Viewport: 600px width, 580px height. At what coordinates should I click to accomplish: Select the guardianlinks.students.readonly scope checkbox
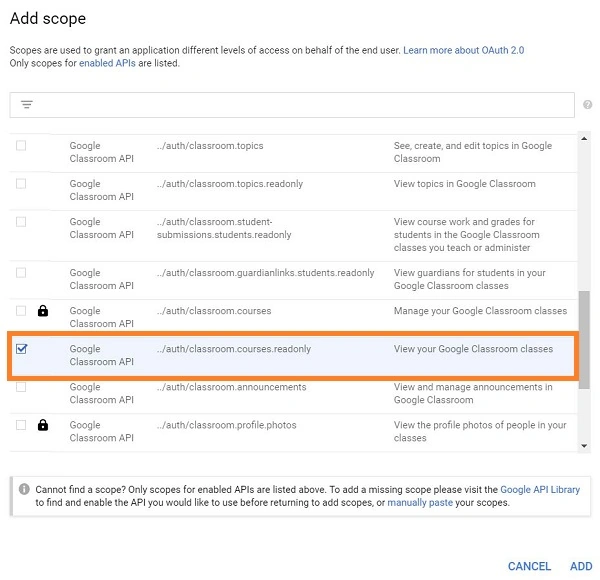[x=21, y=273]
